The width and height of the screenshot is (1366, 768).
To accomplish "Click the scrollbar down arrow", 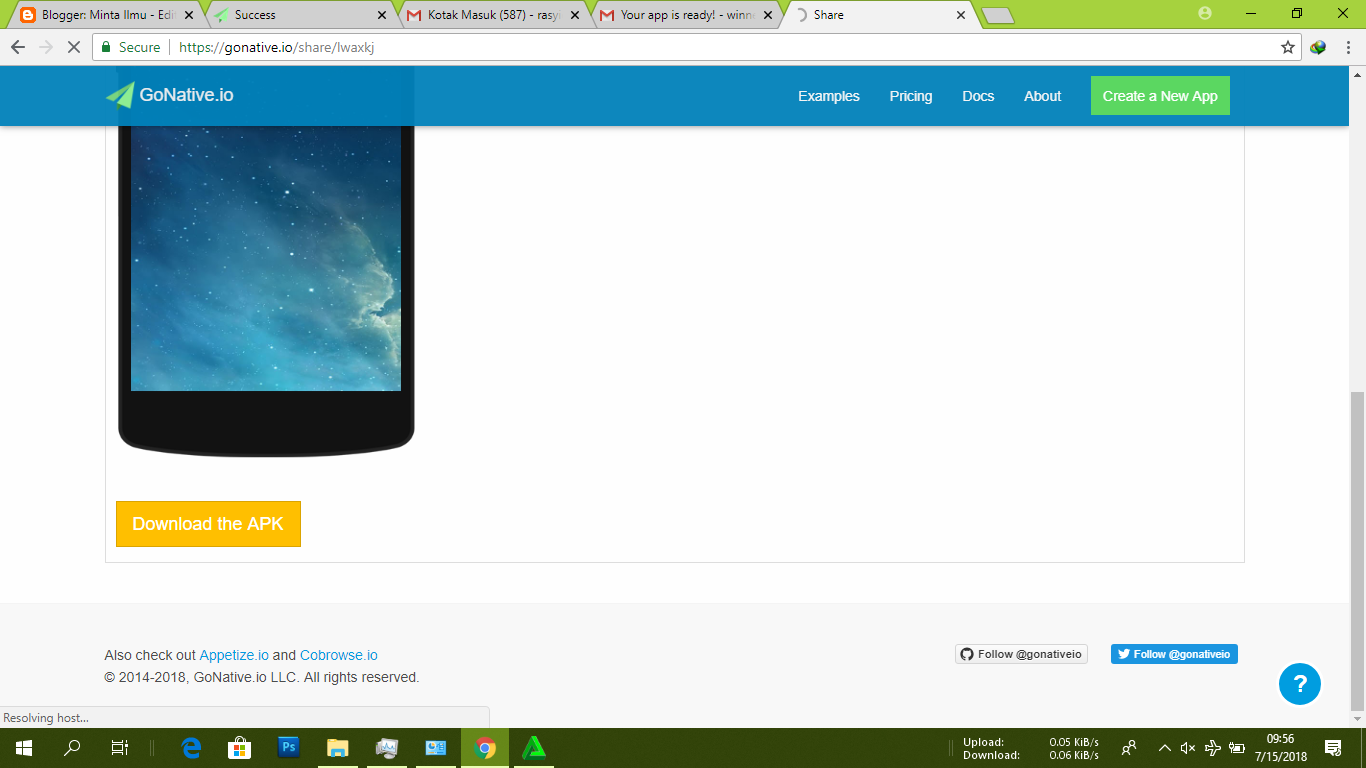I will pyautogui.click(x=1357, y=720).
